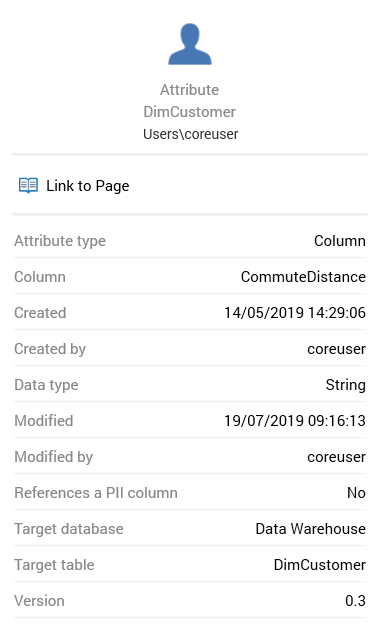382x626 pixels.
Task: Select the Created by coreuser value
Action: pos(336,349)
